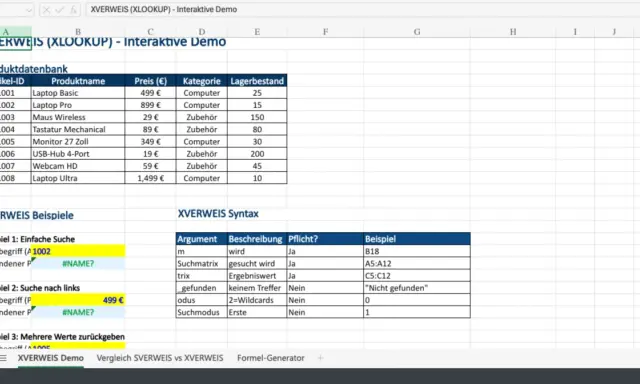The height and width of the screenshot is (384, 640).
Task: Confirm the formula bar entry checkmark
Action: click(60, 10)
